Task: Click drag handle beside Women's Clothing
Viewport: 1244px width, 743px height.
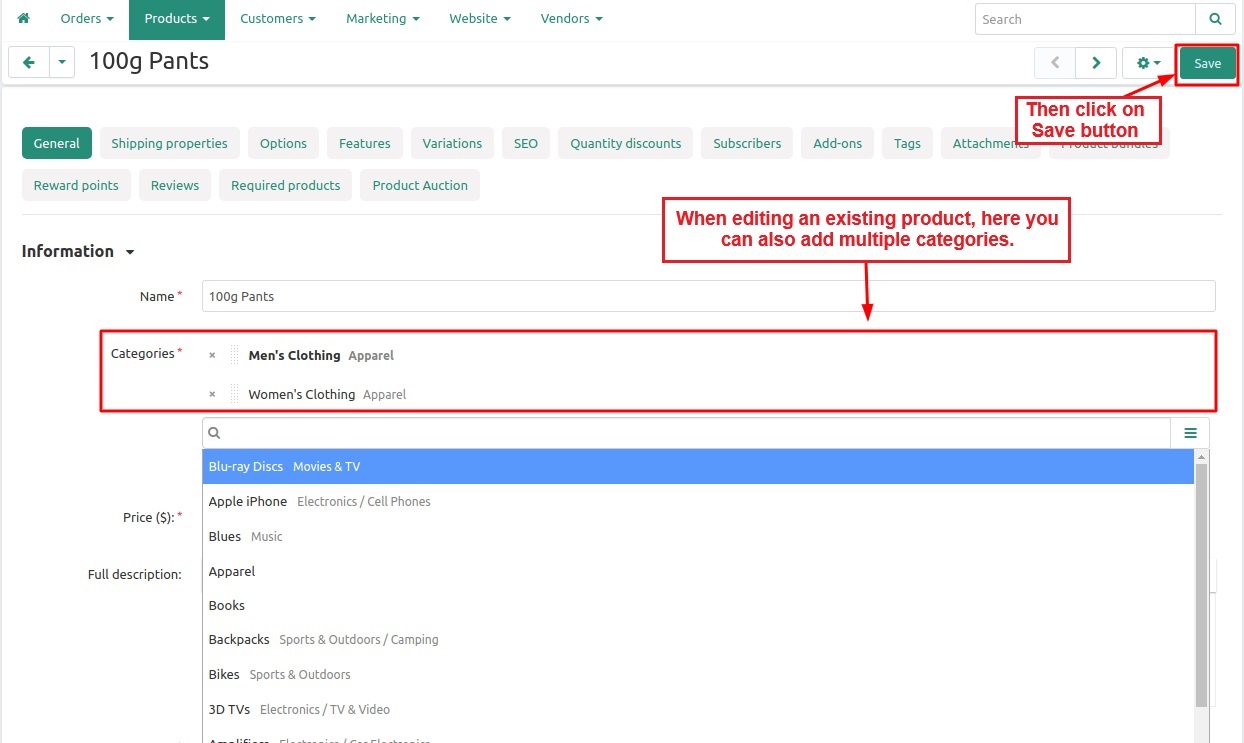Action: [235, 394]
